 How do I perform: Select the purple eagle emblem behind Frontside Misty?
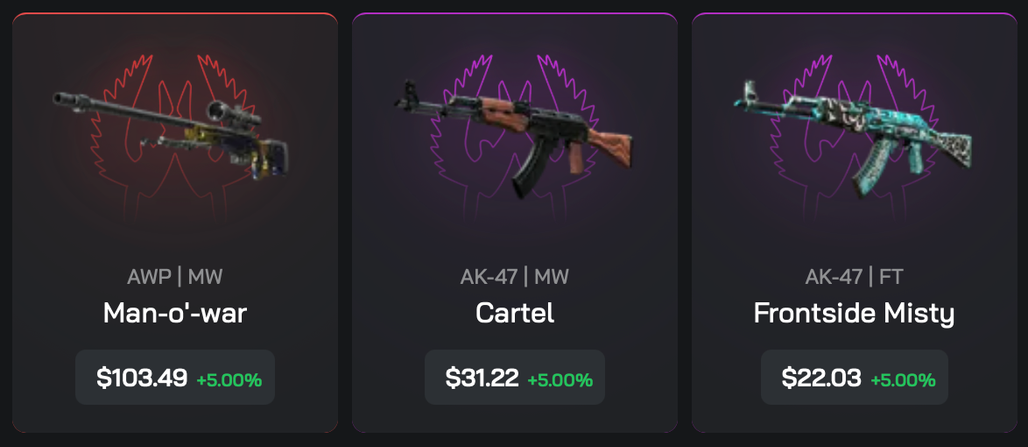(x=854, y=136)
